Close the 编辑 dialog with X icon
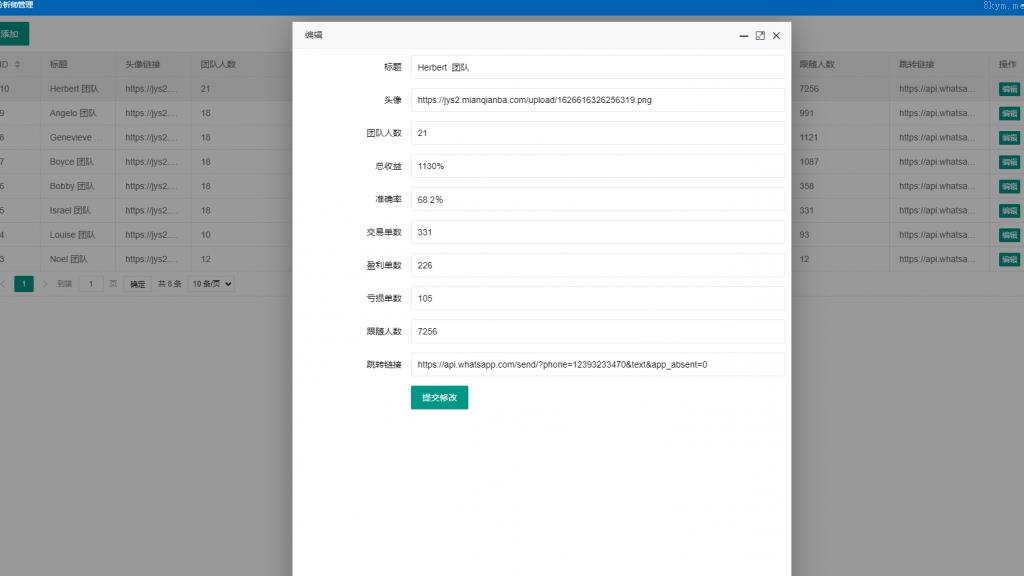1024x576 pixels. pyautogui.click(x=776, y=35)
